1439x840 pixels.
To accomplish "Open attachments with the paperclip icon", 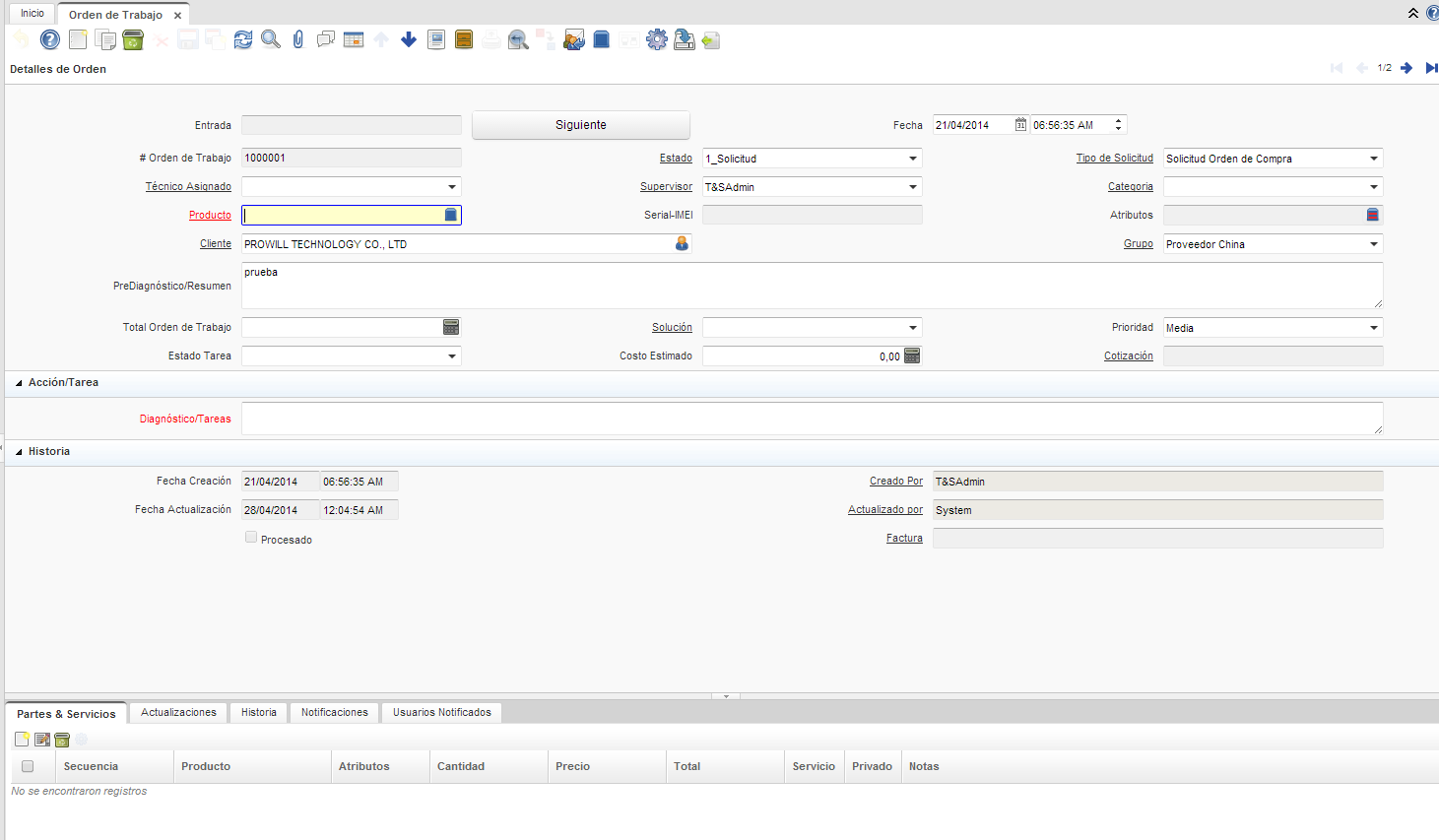I will [x=298, y=39].
